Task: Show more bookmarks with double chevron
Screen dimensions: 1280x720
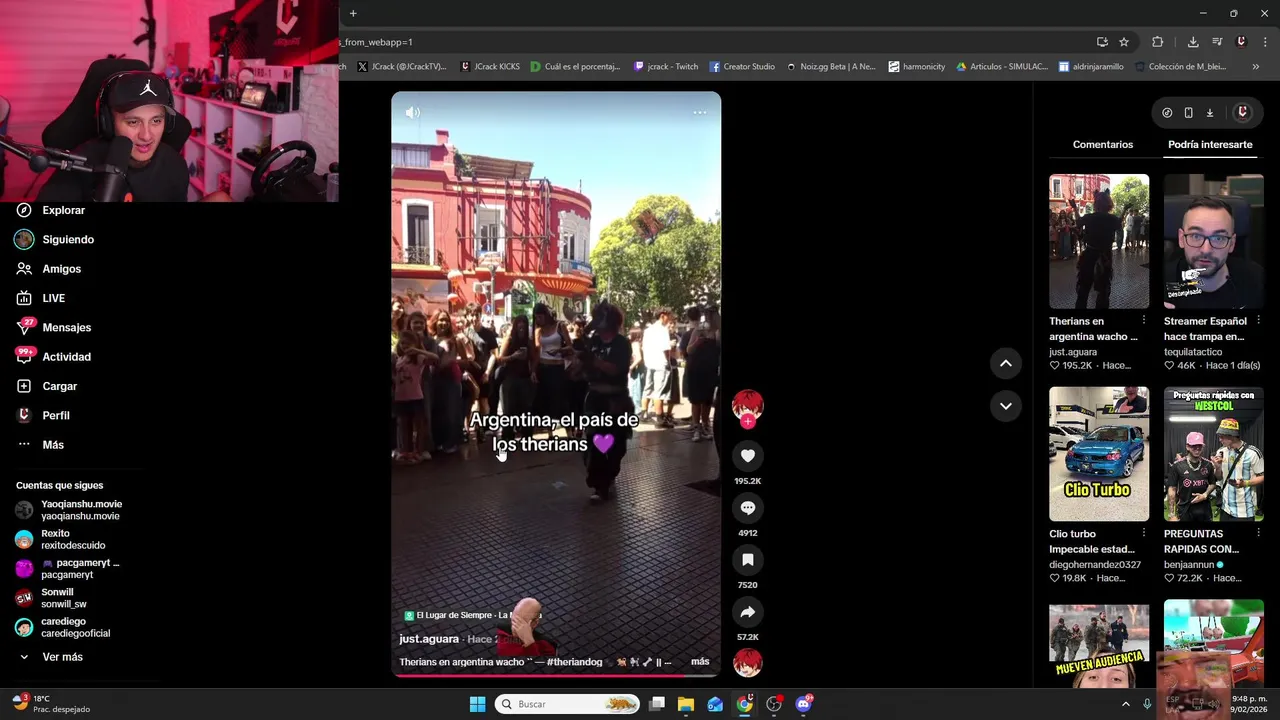Action: coord(1256,67)
